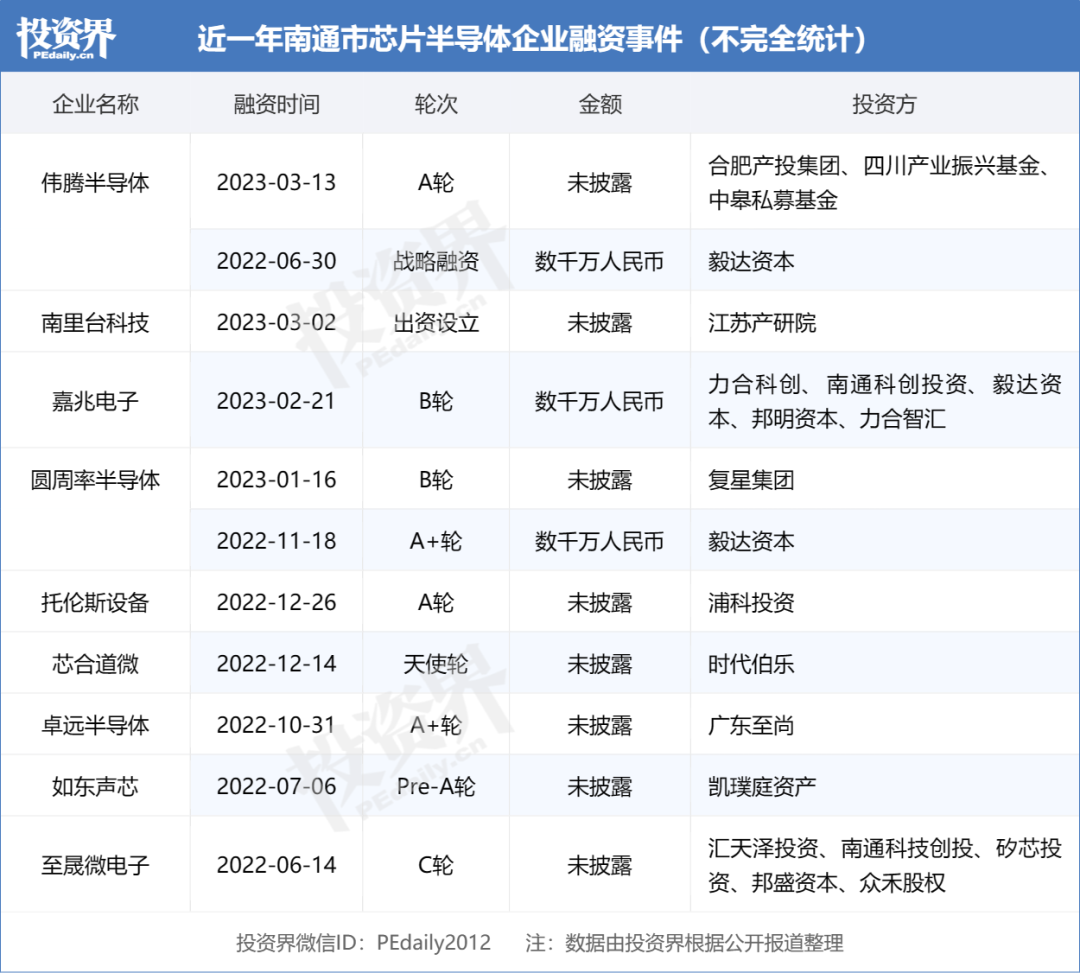Click the investor "江苏产研院"

(x=762, y=322)
